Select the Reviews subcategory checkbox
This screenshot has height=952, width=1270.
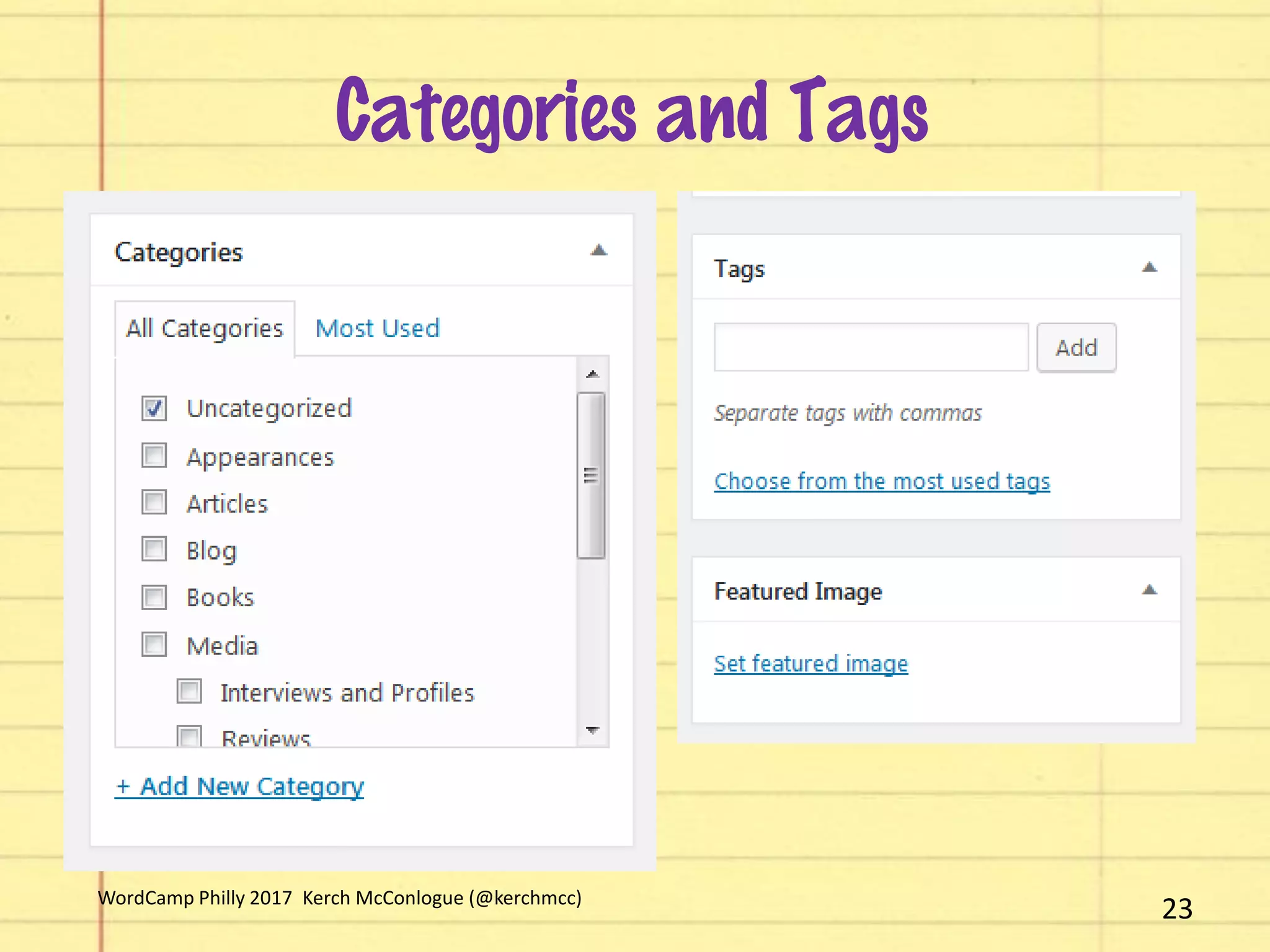coord(189,736)
